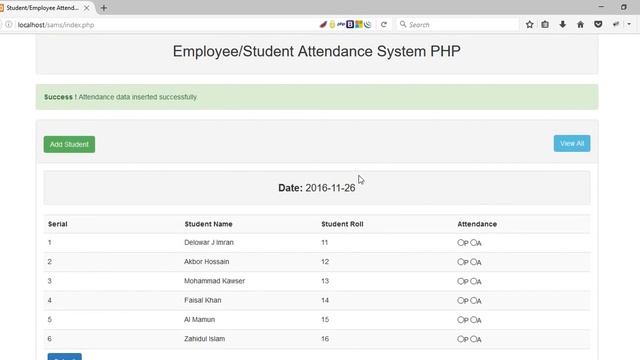Image resolution: width=640 pixels, height=360 pixels.
Task: Click roll number 16
Action: [325, 339]
